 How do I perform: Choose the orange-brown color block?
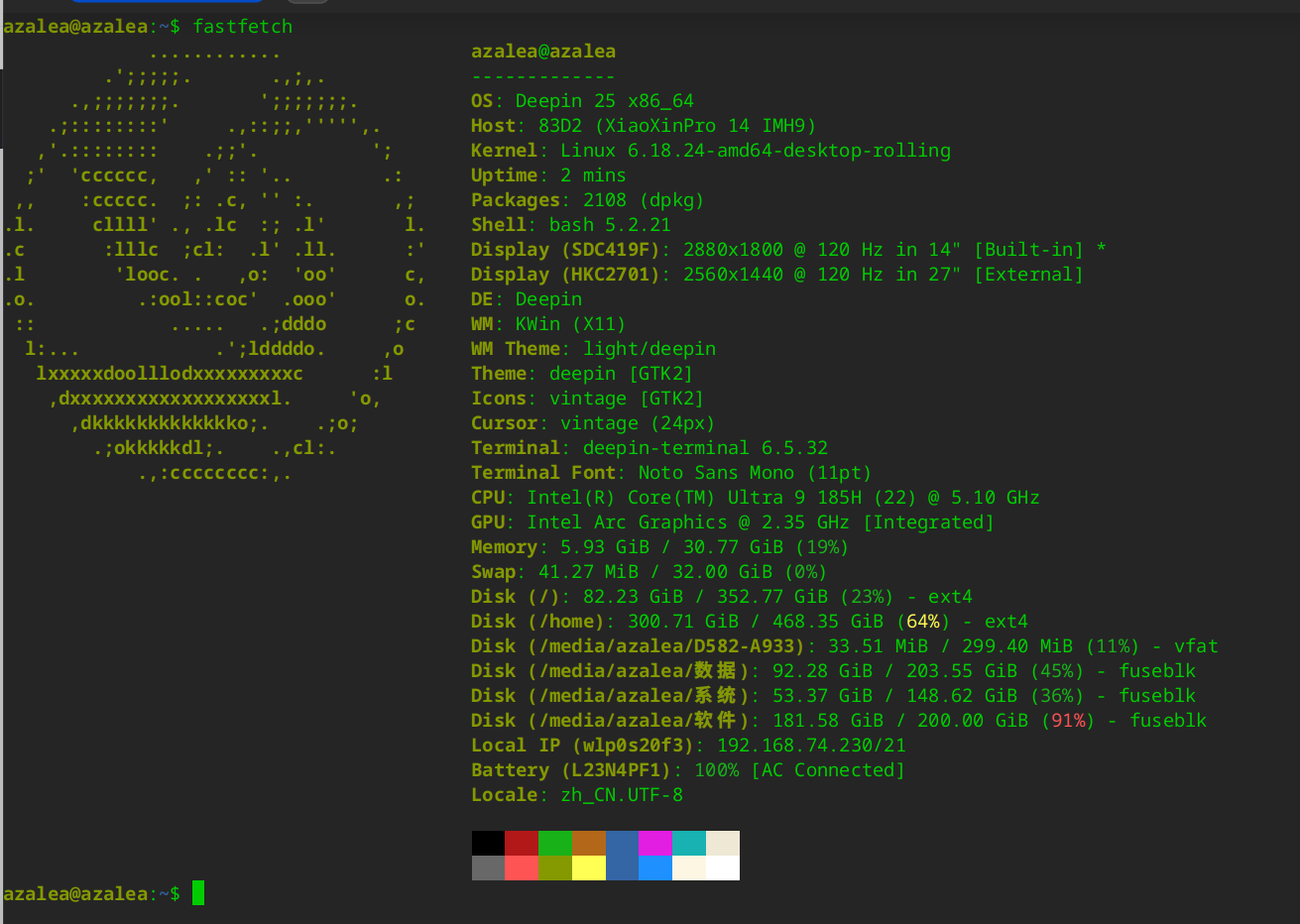pos(589,843)
